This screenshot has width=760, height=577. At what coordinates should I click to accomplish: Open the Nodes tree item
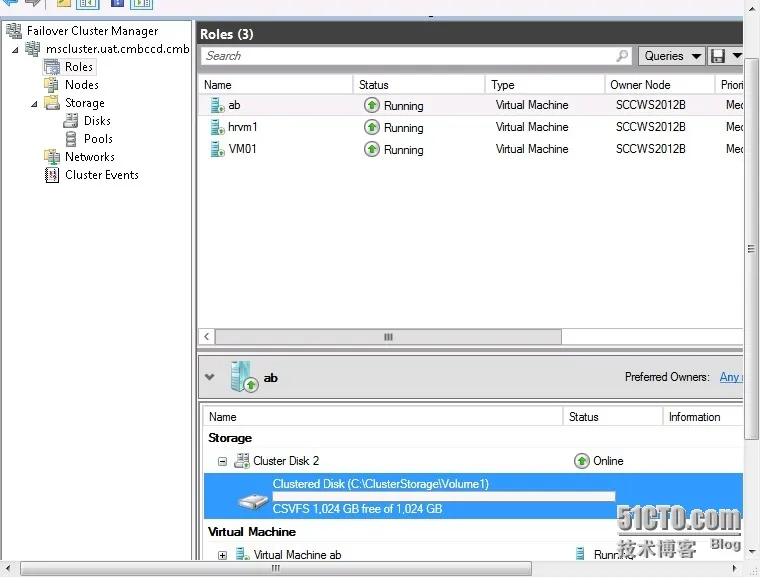click(x=81, y=85)
